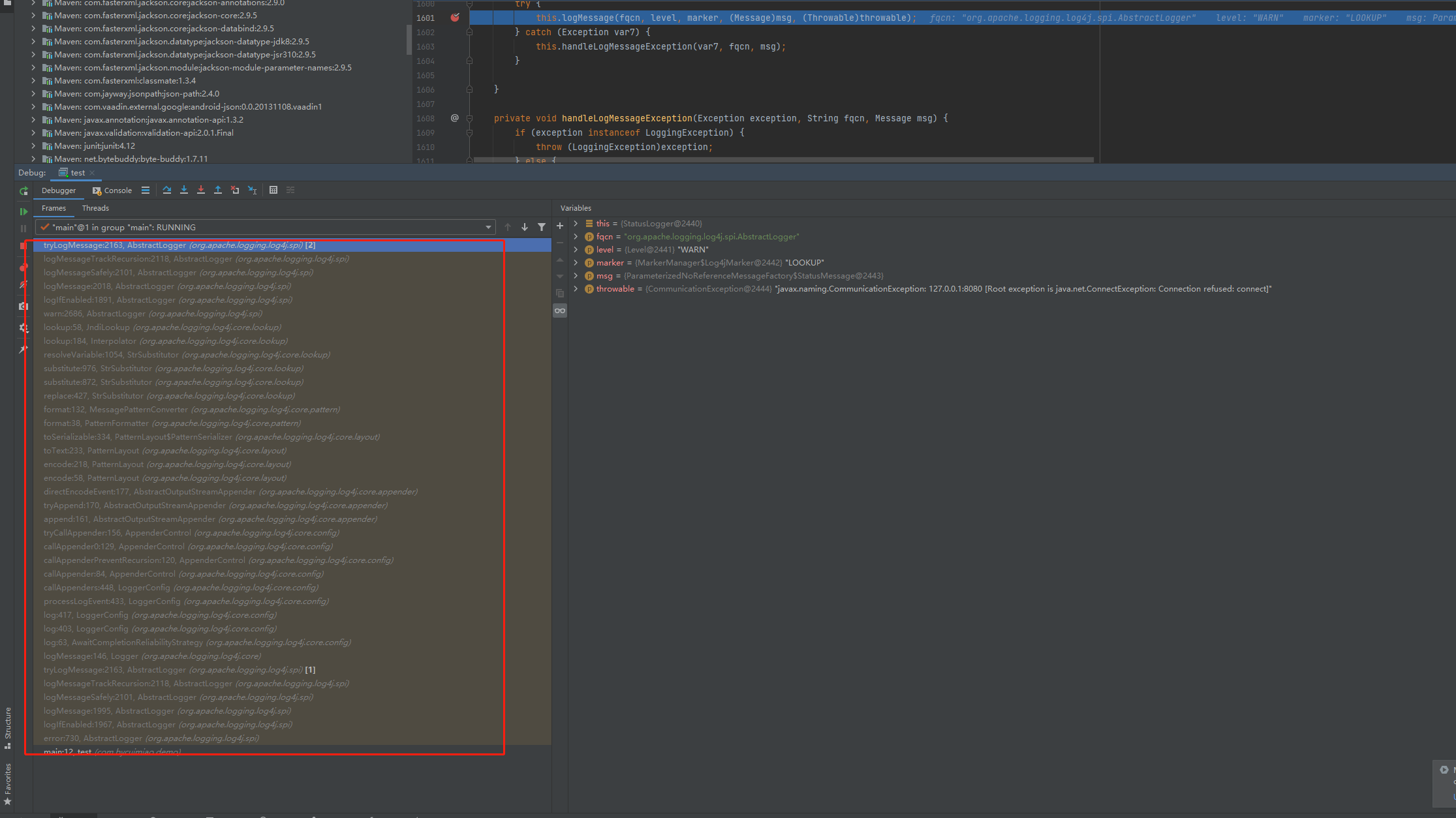Viewport: 1456px width, 818px height.
Task: Expand fqcn variable node
Action: 576,237
